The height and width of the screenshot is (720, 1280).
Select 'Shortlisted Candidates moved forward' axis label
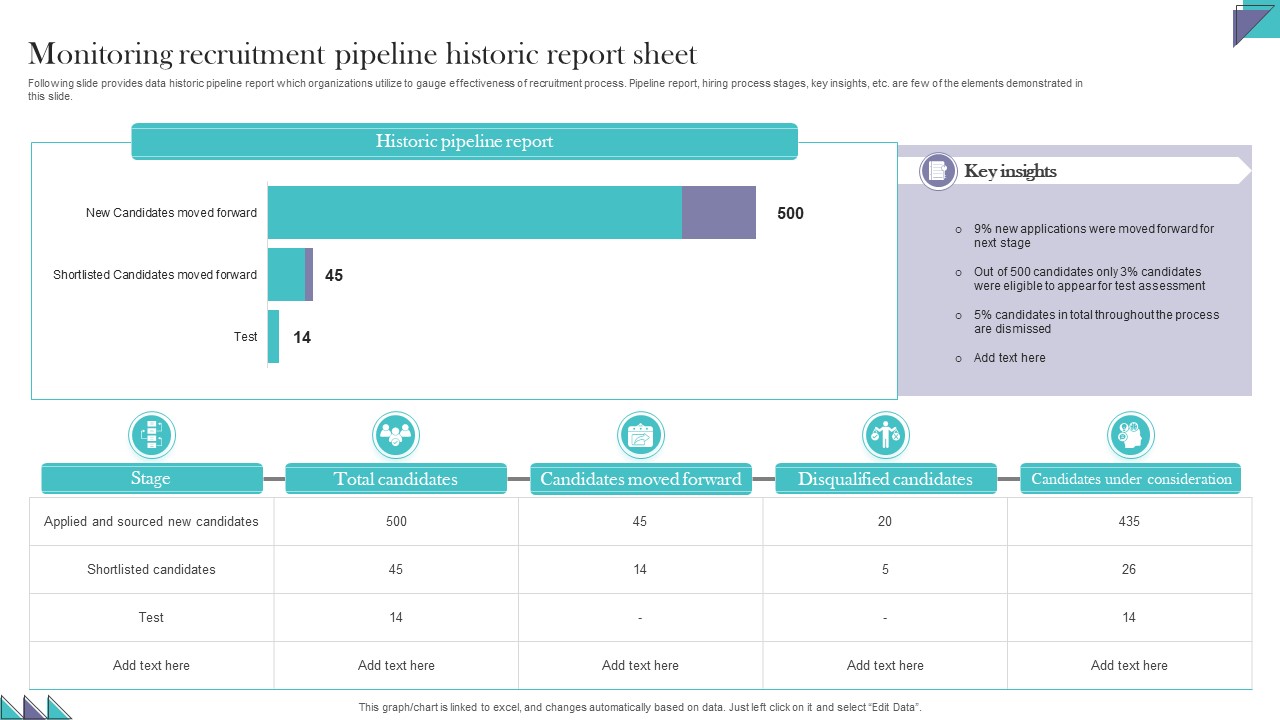pos(155,275)
